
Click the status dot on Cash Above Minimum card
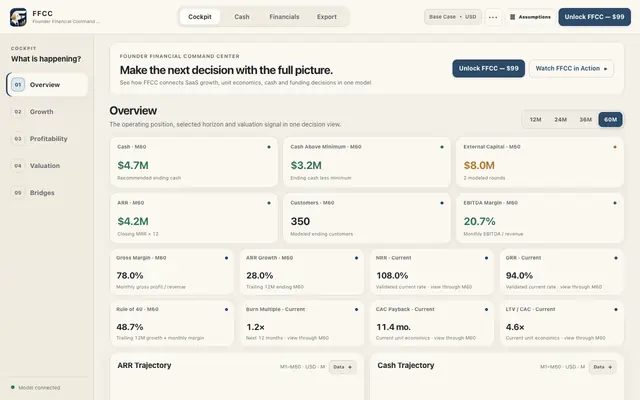click(x=442, y=147)
